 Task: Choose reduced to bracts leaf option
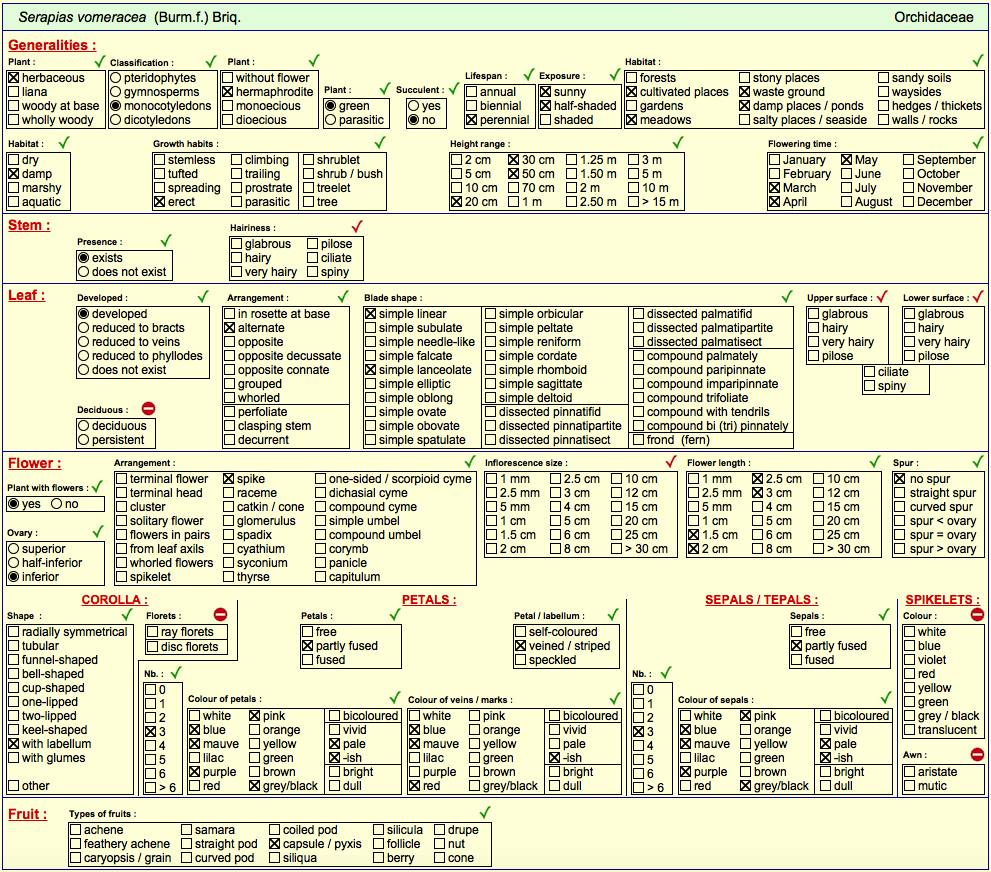[83, 328]
